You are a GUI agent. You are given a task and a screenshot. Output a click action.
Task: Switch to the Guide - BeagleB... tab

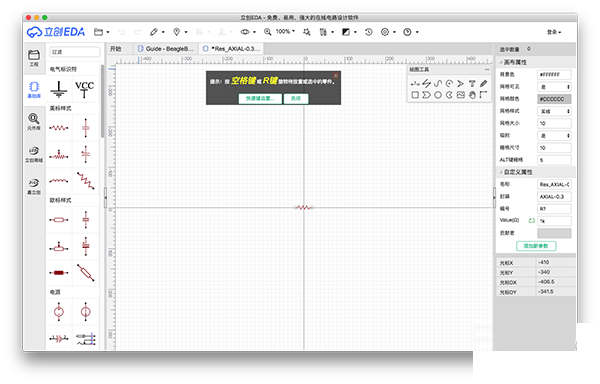coord(166,49)
